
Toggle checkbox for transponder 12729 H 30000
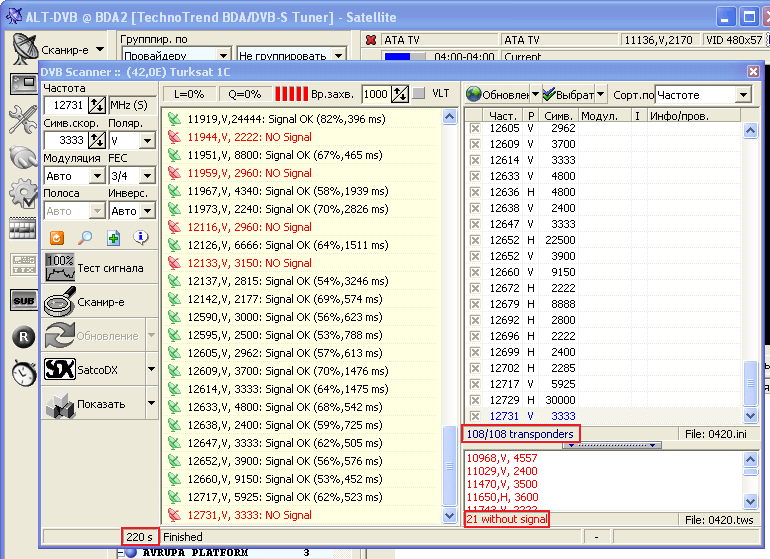pyautogui.click(x=475, y=400)
